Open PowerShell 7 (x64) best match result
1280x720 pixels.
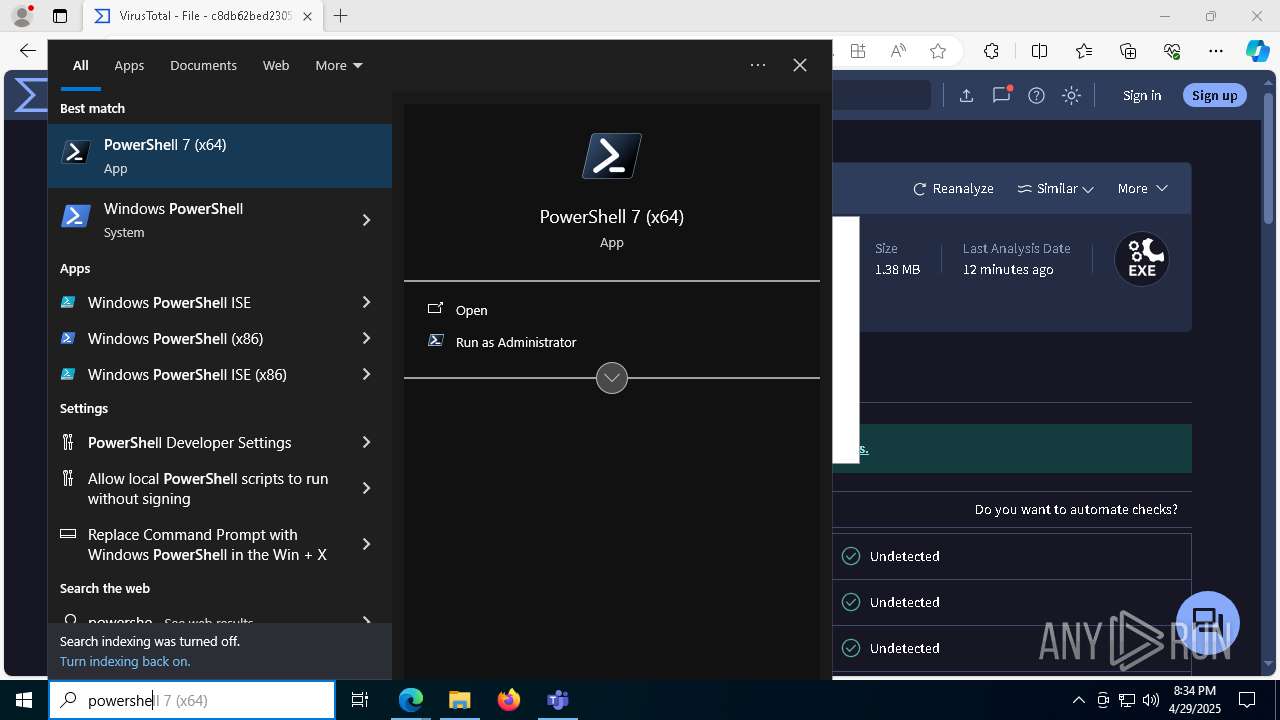(220, 156)
